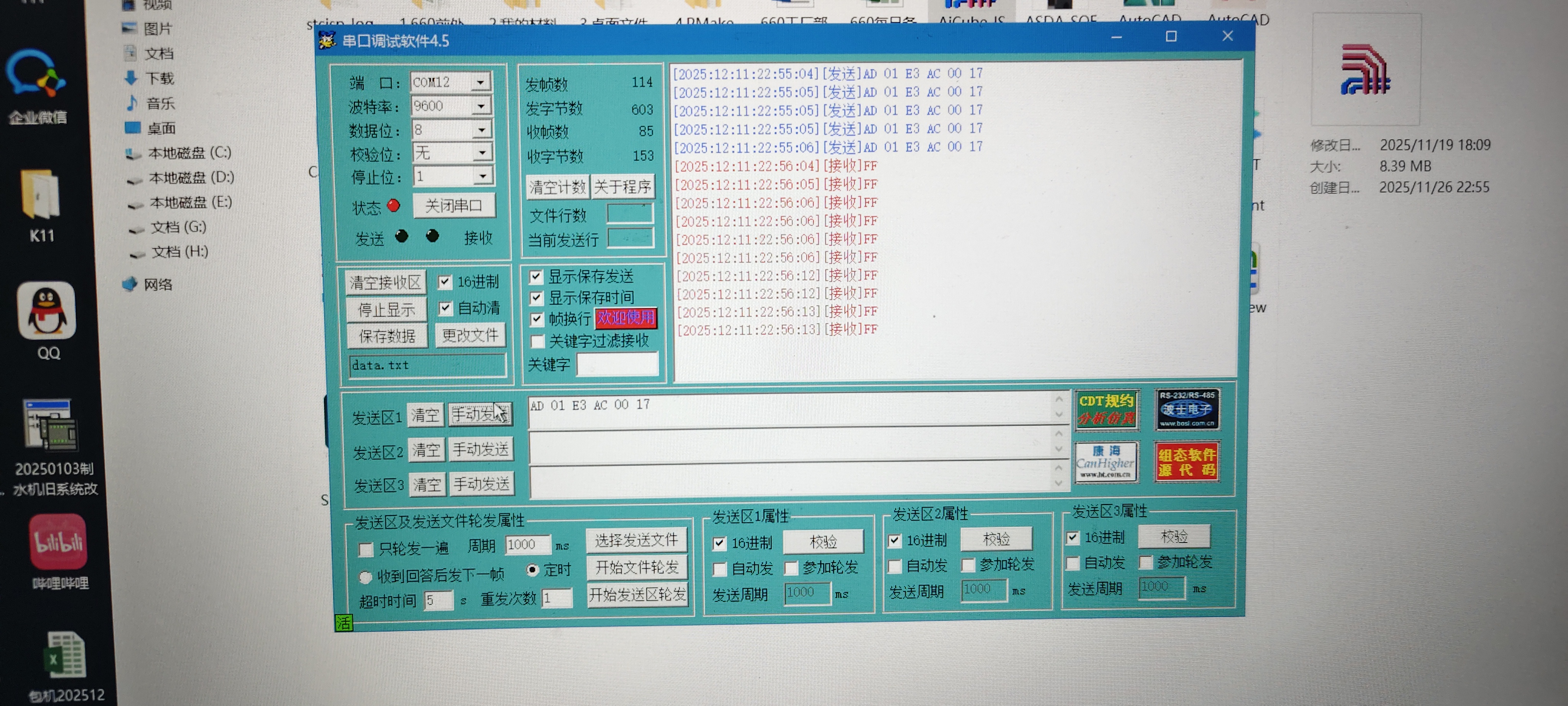This screenshot has height=706, width=1568.
Task: Click 手动发送 for 发送区2
Action: [x=480, y=449]
